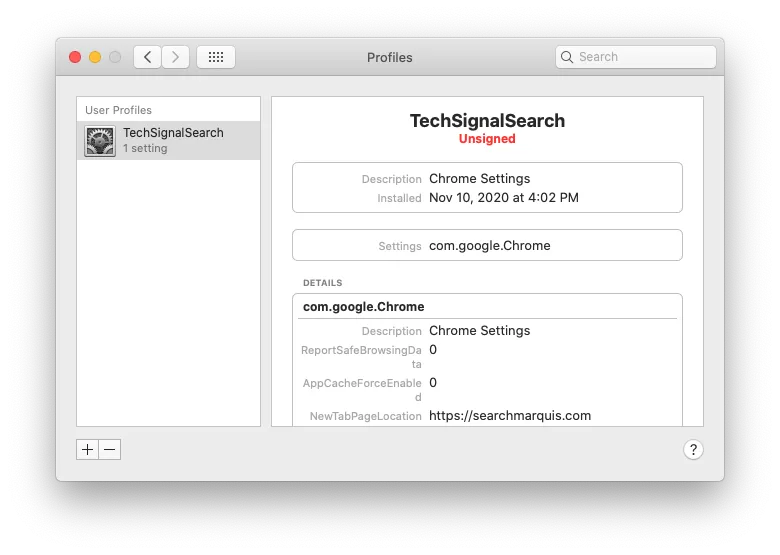Click the Installed date Nov 10, 2020
Image resolution: width=780 pixels, height=555 pixels.
tap(503, 198)
